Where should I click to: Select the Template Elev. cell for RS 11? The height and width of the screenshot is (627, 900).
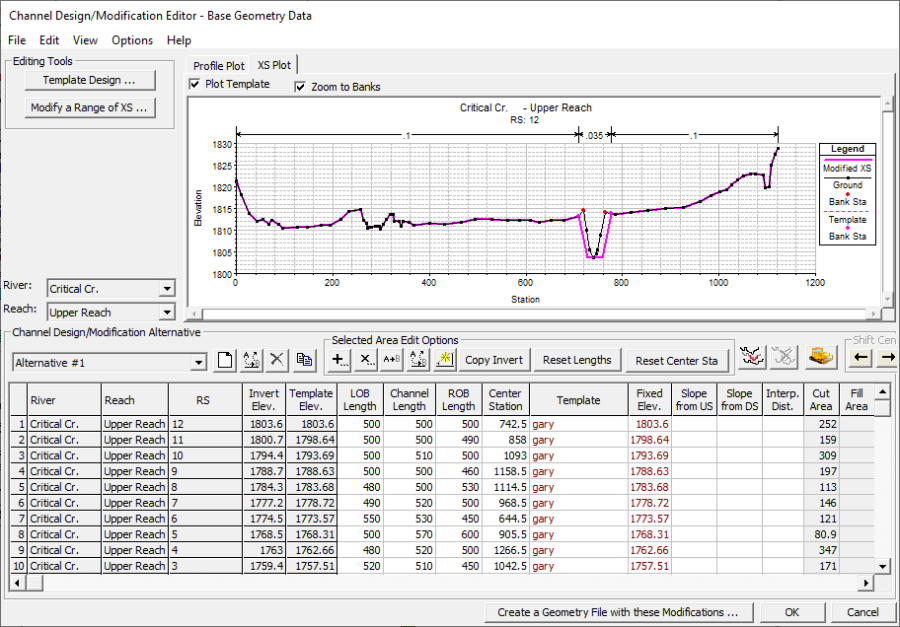click(x=311, y=440)
